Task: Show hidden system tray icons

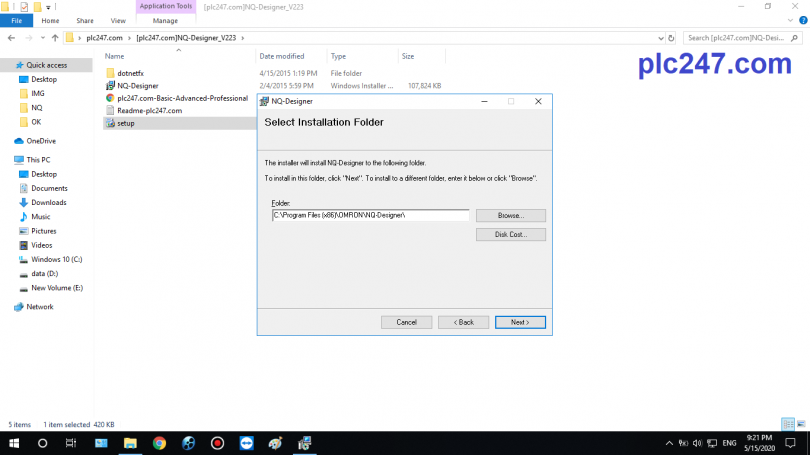Action: tap(669, 443)
